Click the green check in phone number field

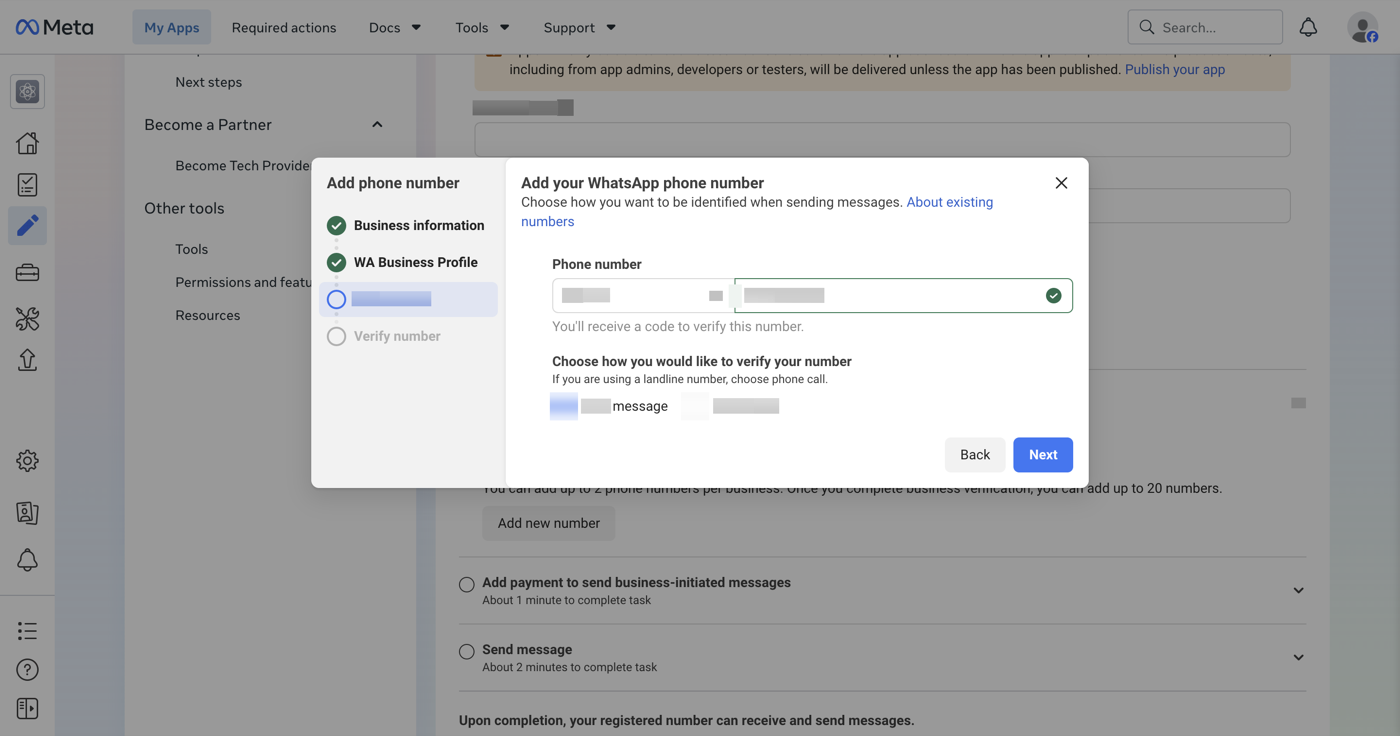(x=1053, y=296)
